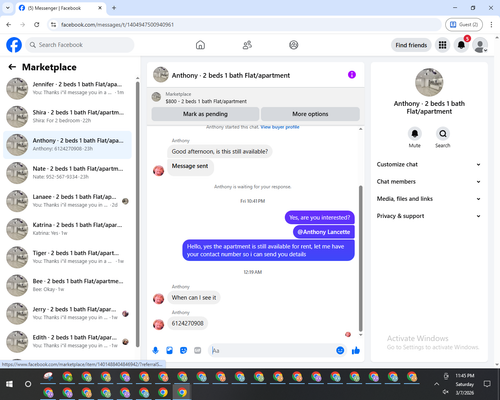Open the Guest profile button in Chrome
Image resolution: width=500 pixels, height=400 pixels.
point(464,25)
